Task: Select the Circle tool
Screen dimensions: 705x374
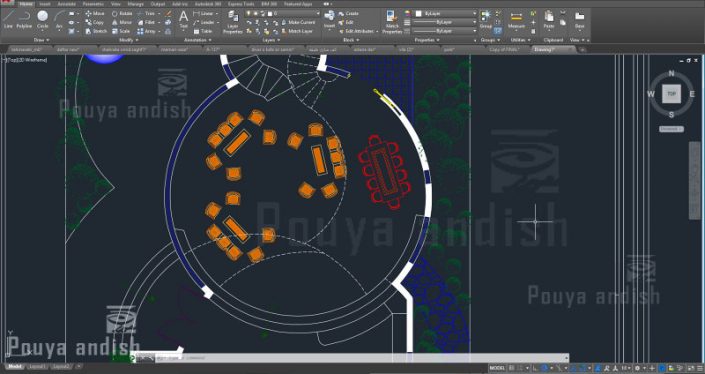Action: coord(43,20)
